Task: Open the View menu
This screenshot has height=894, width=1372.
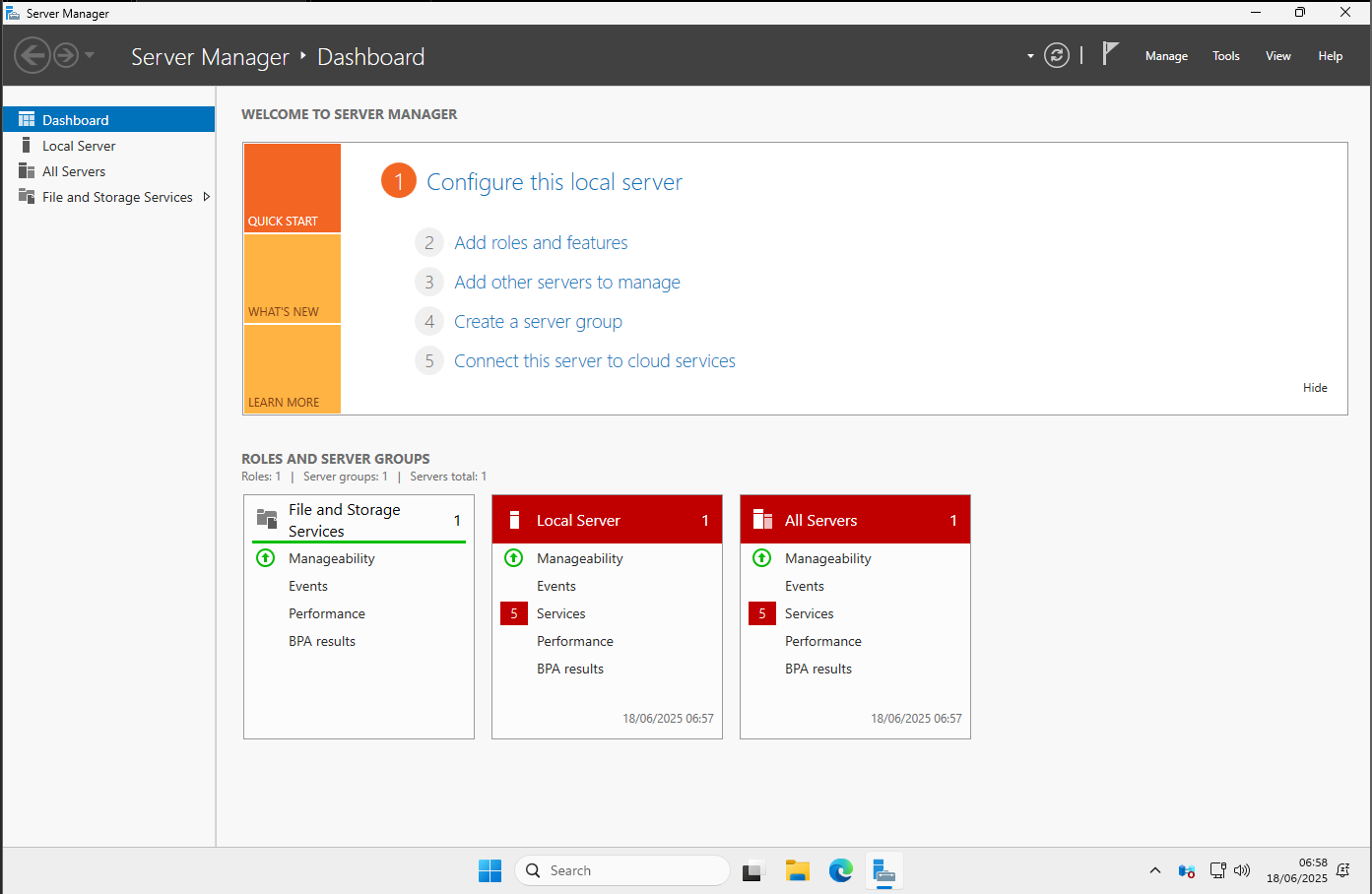Action: point(1278,56)
